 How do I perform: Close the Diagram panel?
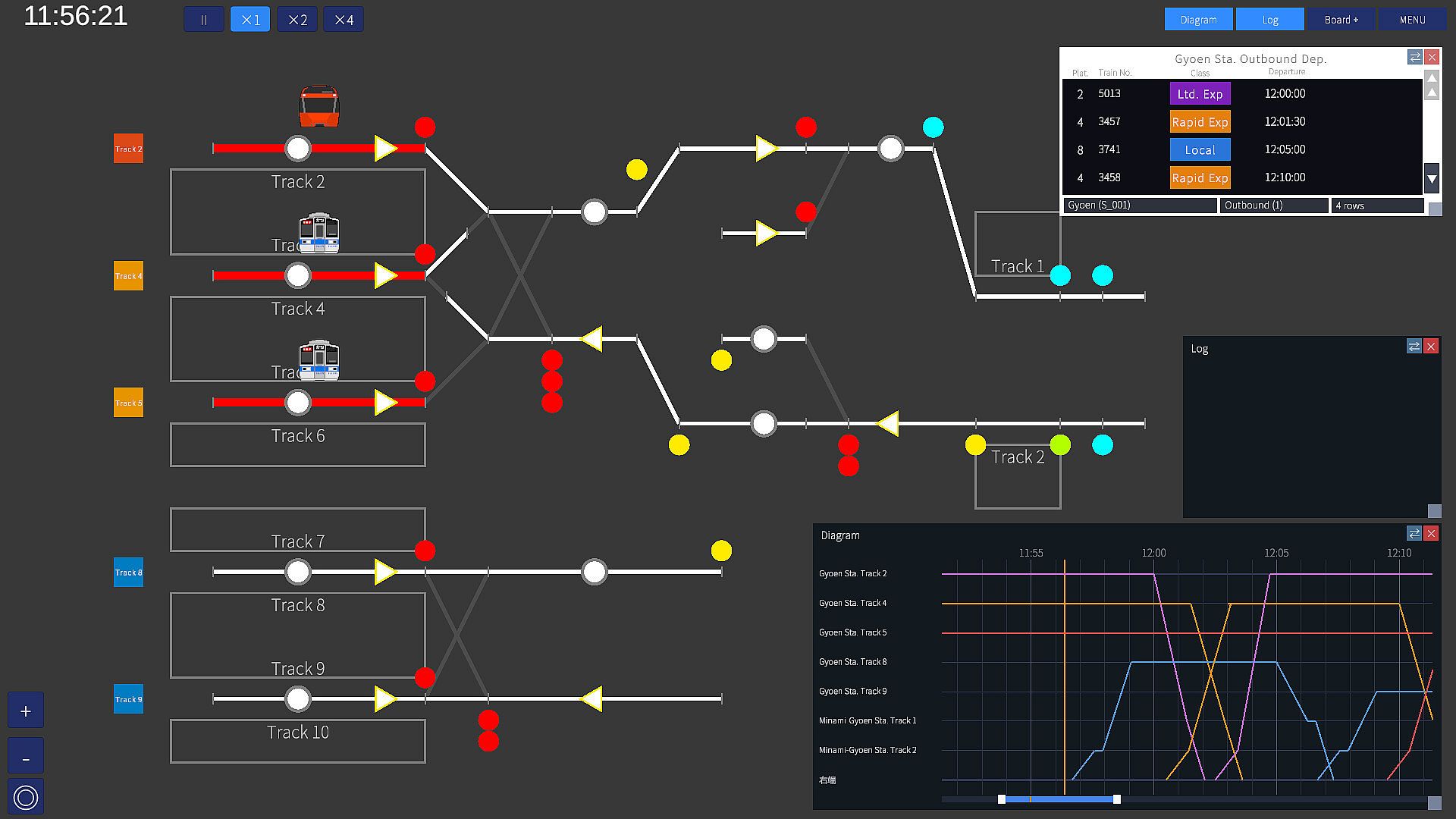point(1431,534)
